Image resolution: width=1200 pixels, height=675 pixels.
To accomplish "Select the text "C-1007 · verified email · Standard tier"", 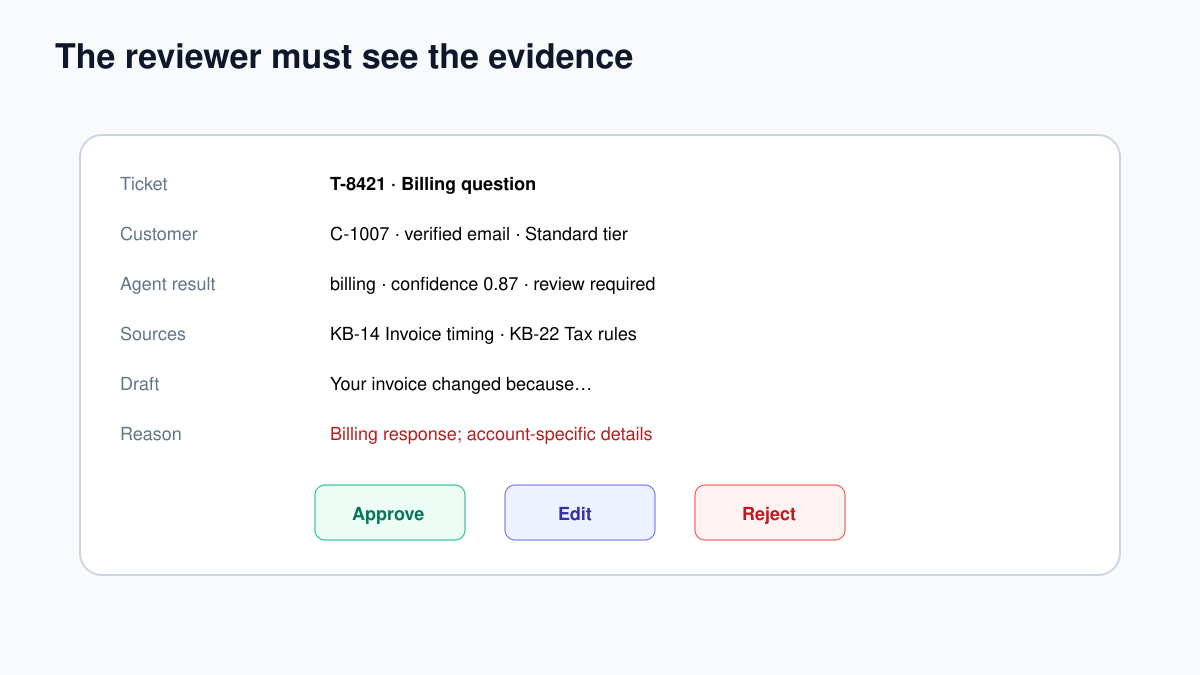I will pos(479,234).
